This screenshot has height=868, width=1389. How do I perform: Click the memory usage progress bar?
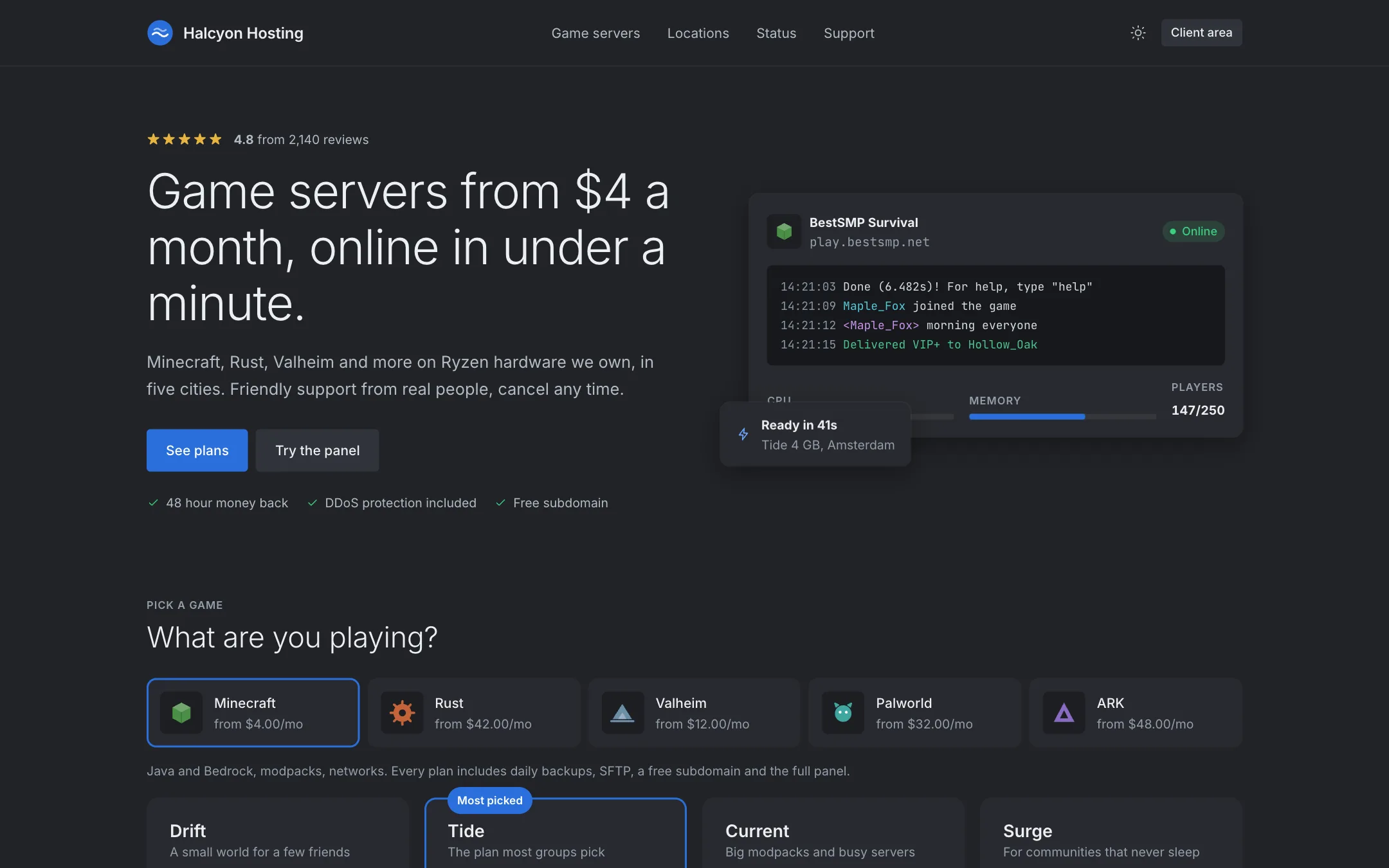click(x=1062, y=417)
